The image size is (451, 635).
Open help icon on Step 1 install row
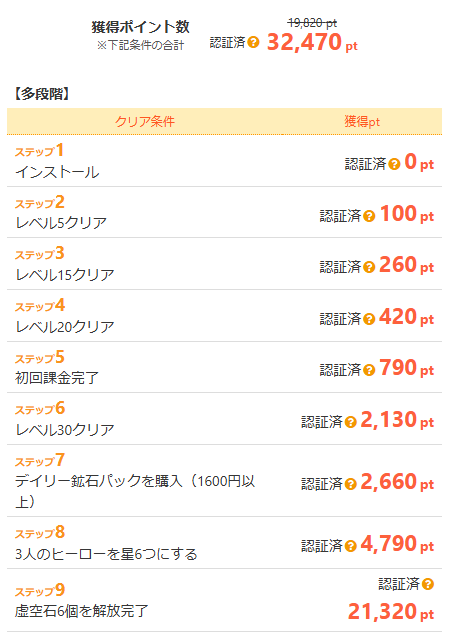pos(394,164)
